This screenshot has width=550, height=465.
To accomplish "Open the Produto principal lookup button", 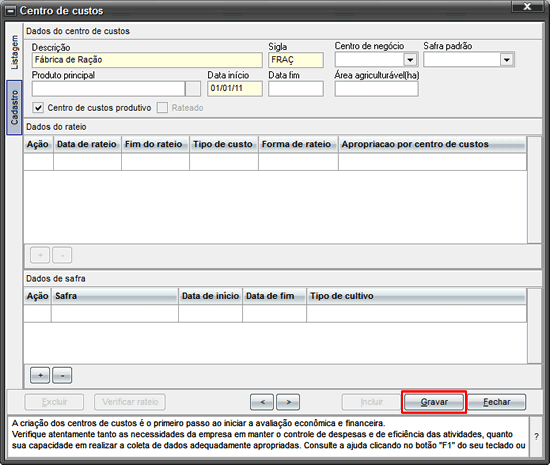I will pos(193,89).
